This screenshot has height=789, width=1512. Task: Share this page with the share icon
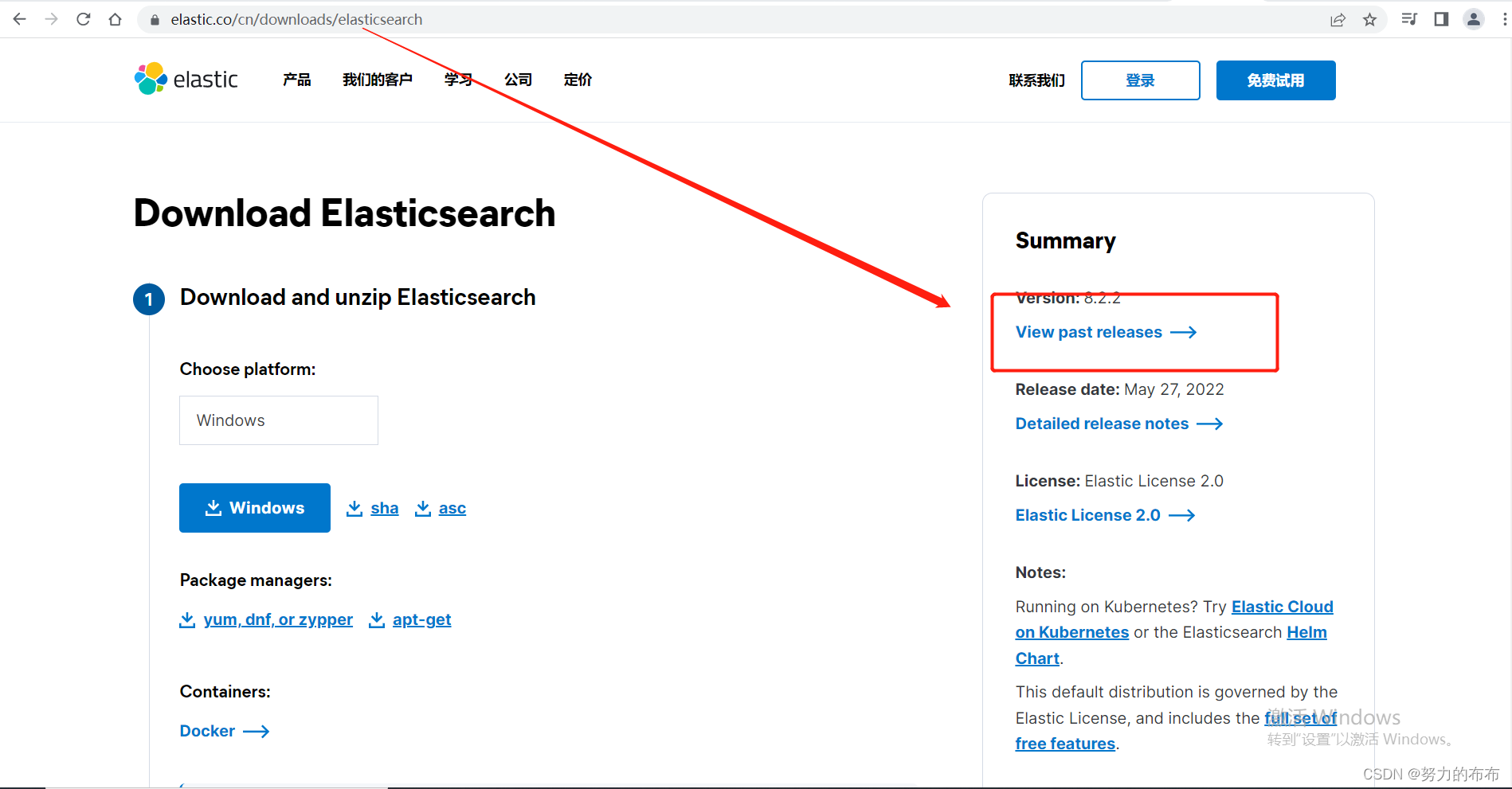point(1338,20)
